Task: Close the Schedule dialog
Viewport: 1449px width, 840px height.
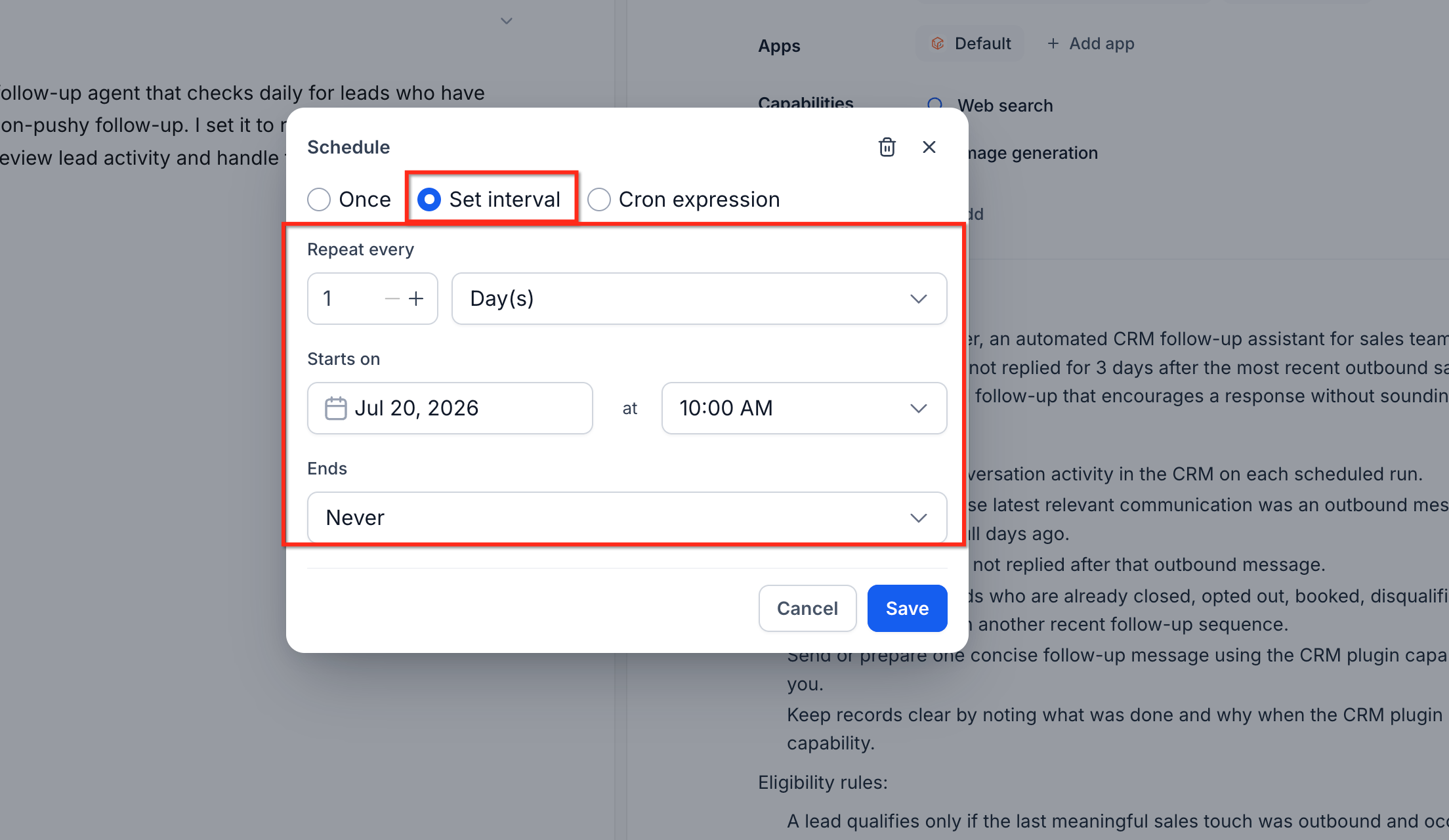Action: point(929,147)
